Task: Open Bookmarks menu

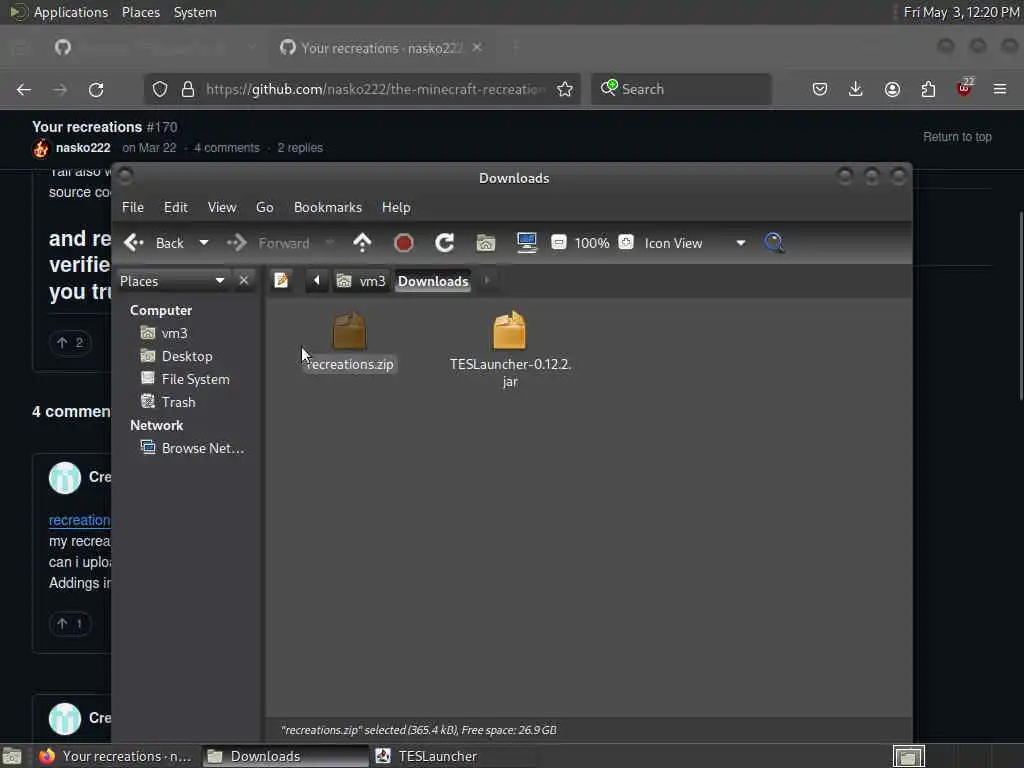Action: [x=328, y=207]
